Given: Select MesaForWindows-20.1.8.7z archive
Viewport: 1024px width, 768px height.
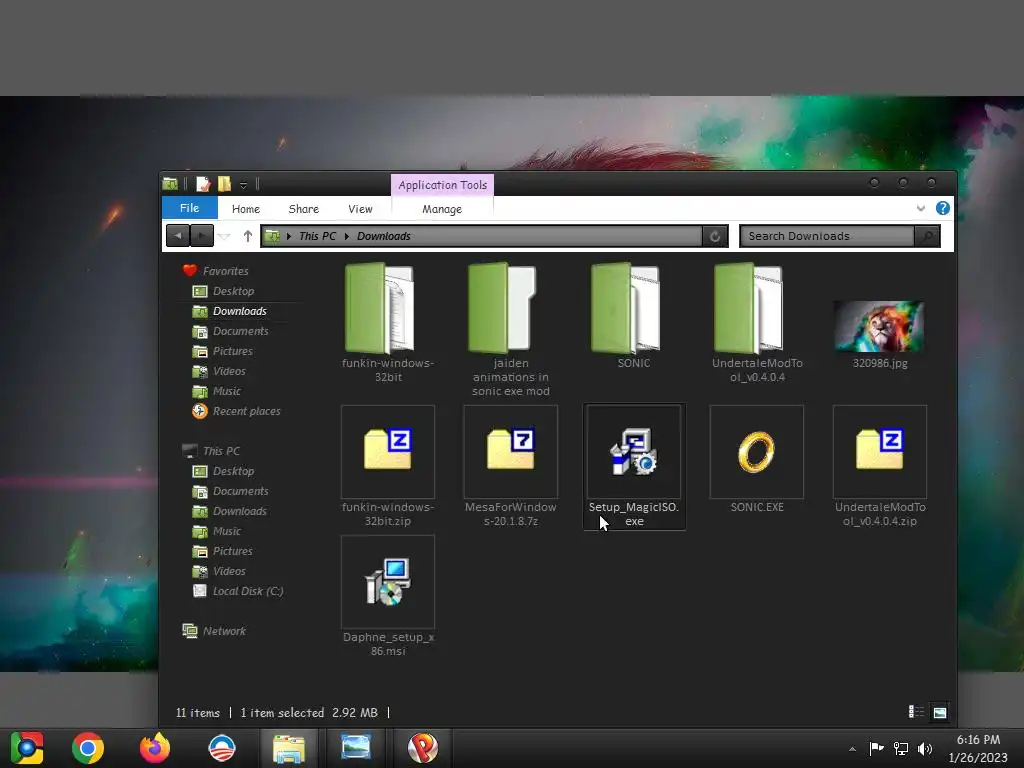Looking at the screenshot, I should (510, 466).
